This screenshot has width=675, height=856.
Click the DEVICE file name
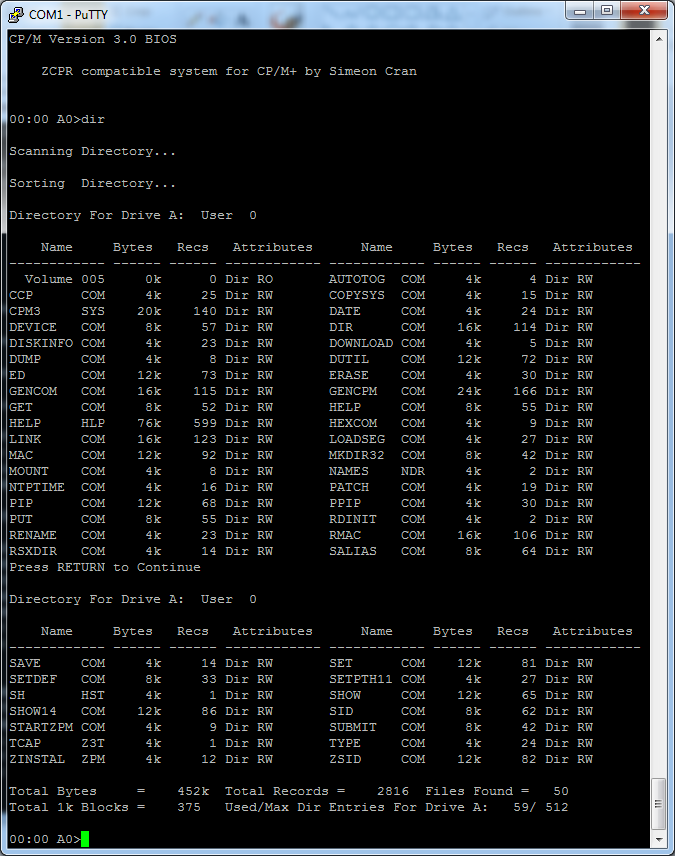(x=33, y=328)
